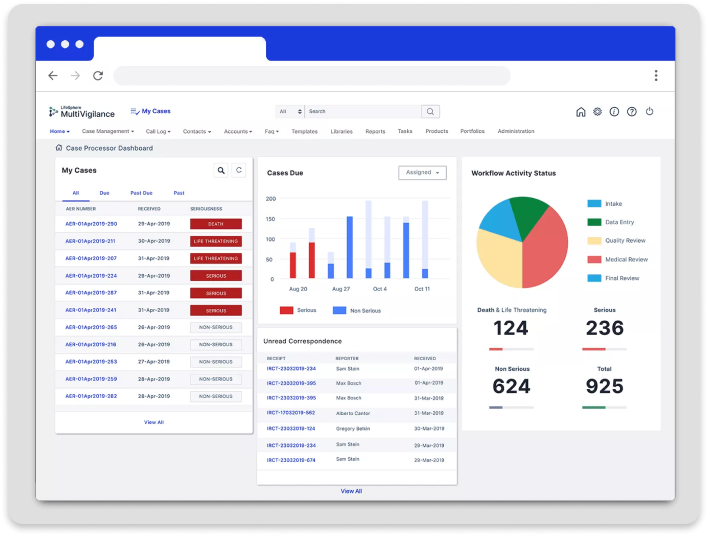Open the Assigned dropdown in Cases Due
The height and width of the screenshot is (536, 708).
pos(422,172)
